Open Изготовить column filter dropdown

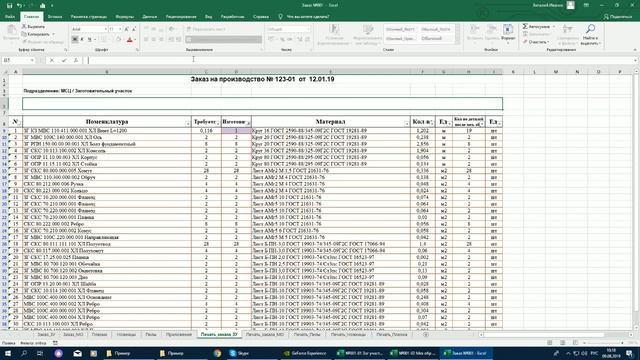tap(248, 124)
